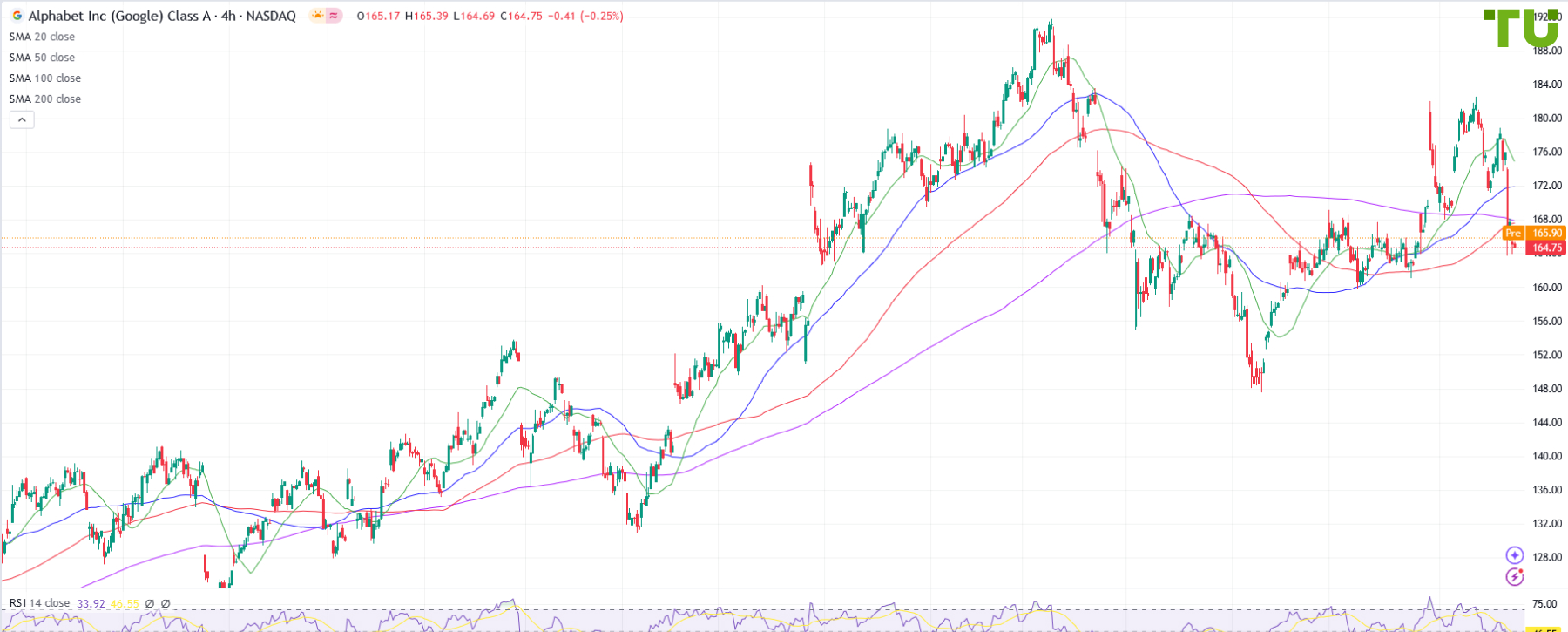
Task: Click the orange Pre price label
Action: pos(1513,234)
